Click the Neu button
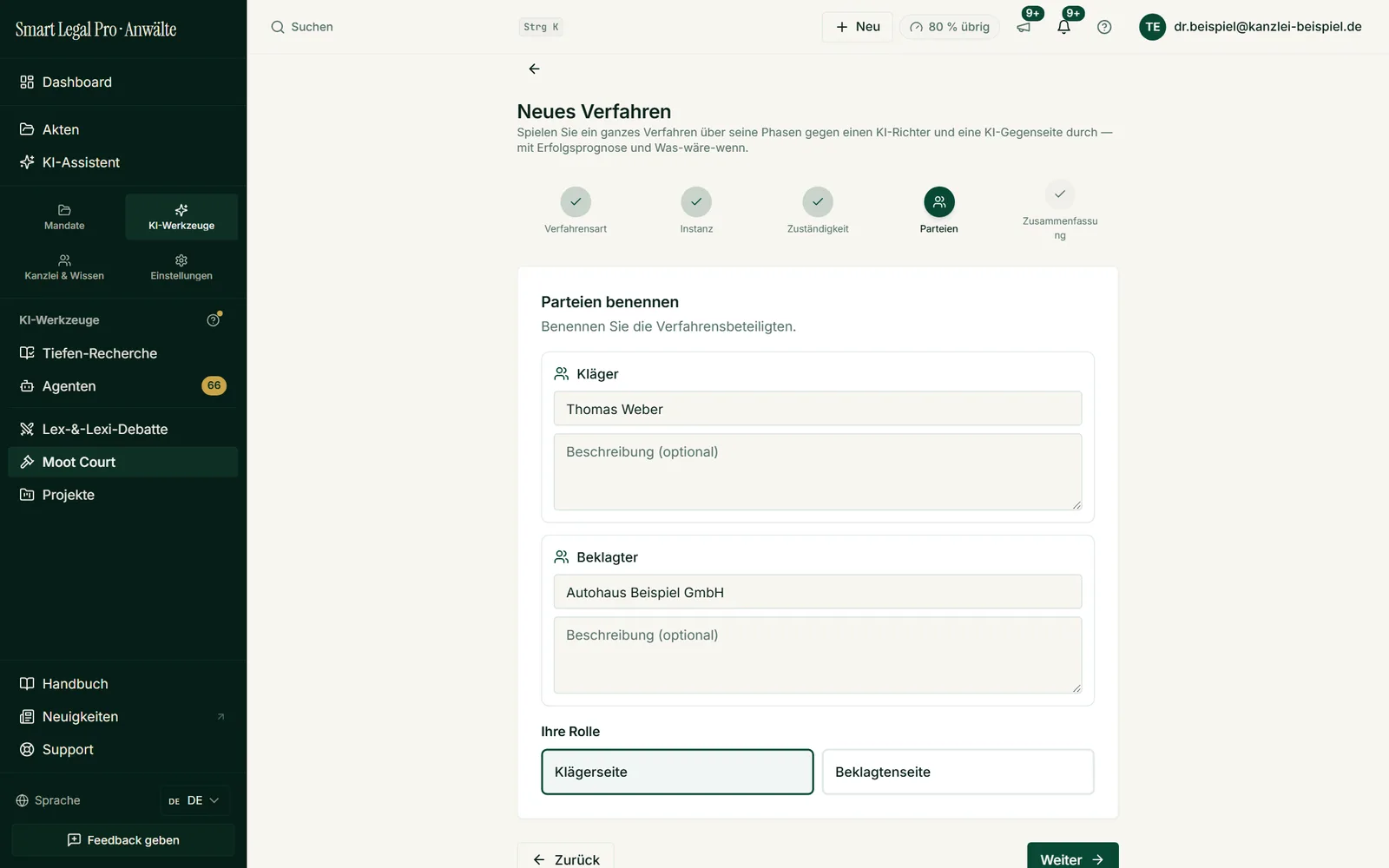Image resolution: width=1389 pixels, height=868 pixels. [858, 27]
